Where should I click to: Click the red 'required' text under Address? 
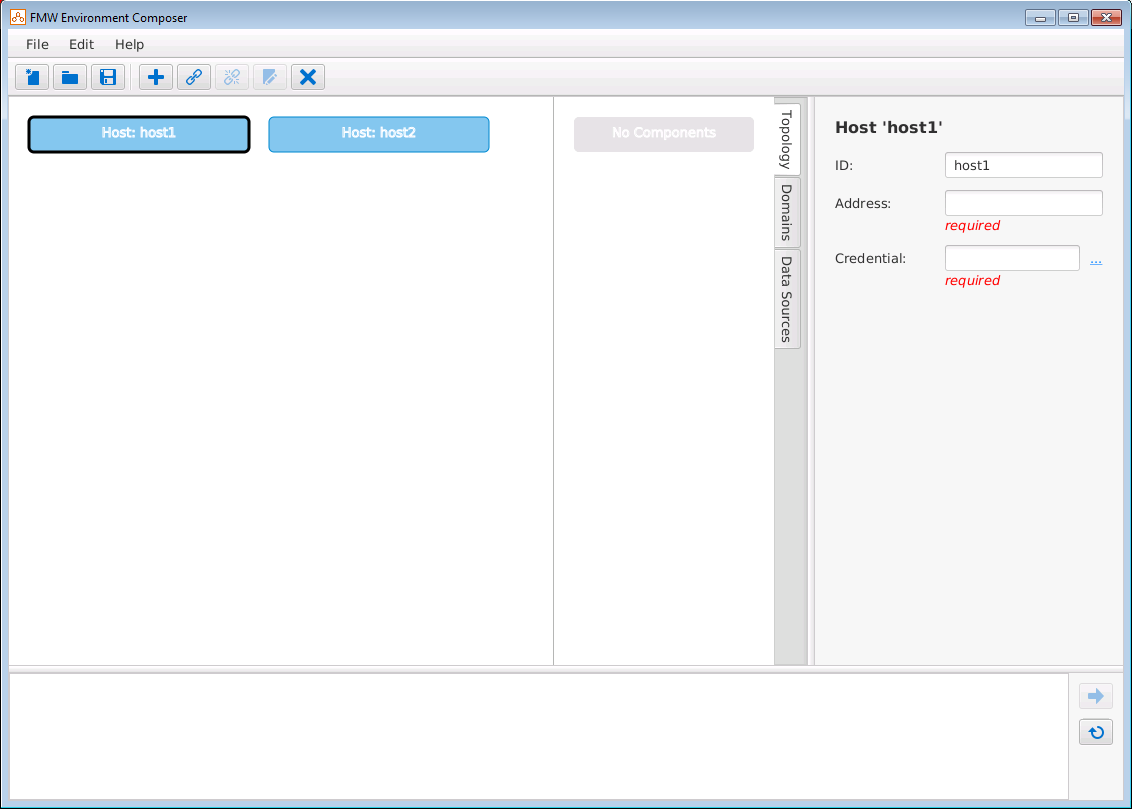point(972,225)
